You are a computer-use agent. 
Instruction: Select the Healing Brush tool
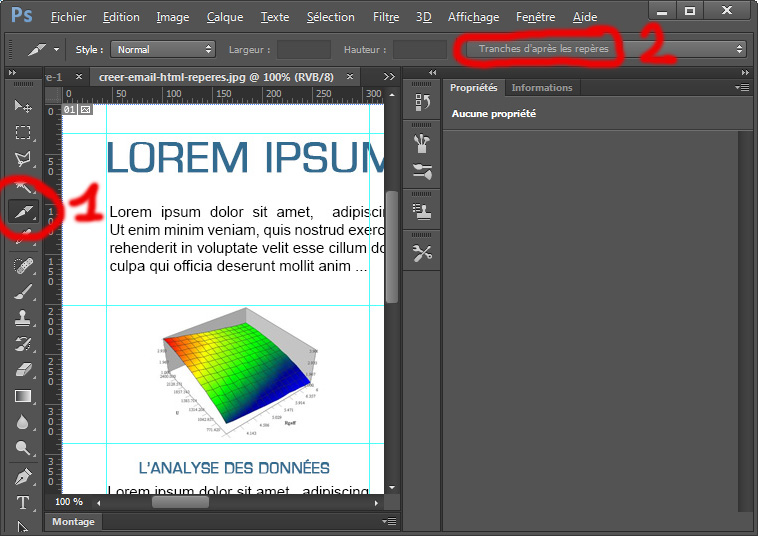[23, 265]
